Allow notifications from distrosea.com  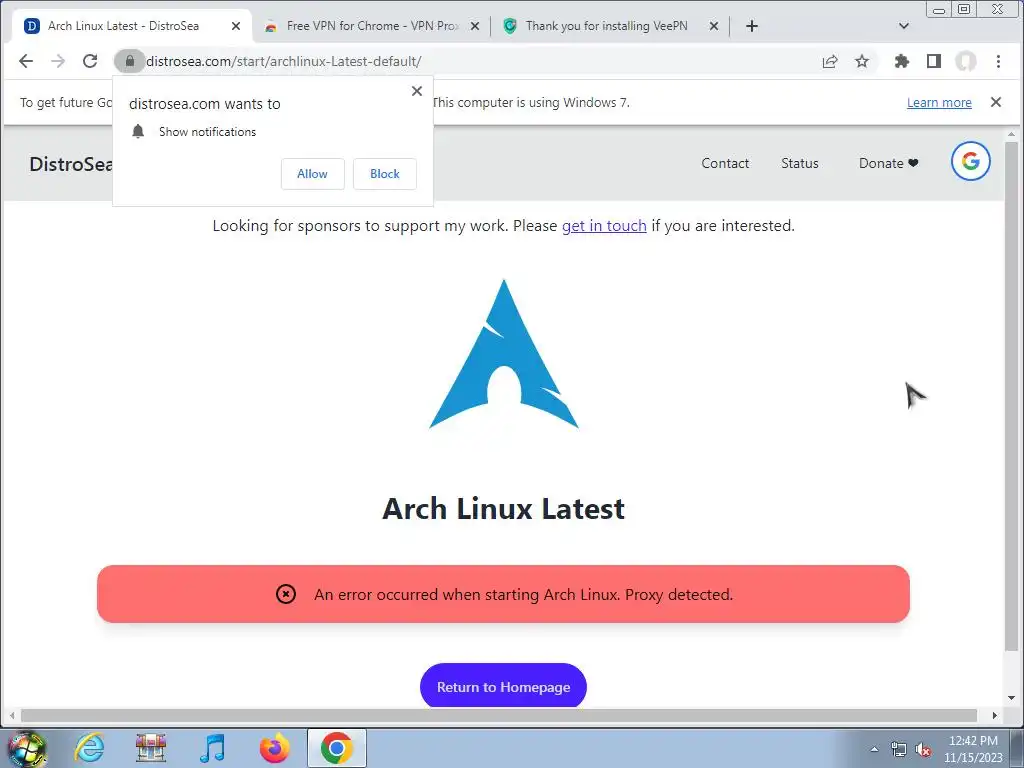[312, 174]
